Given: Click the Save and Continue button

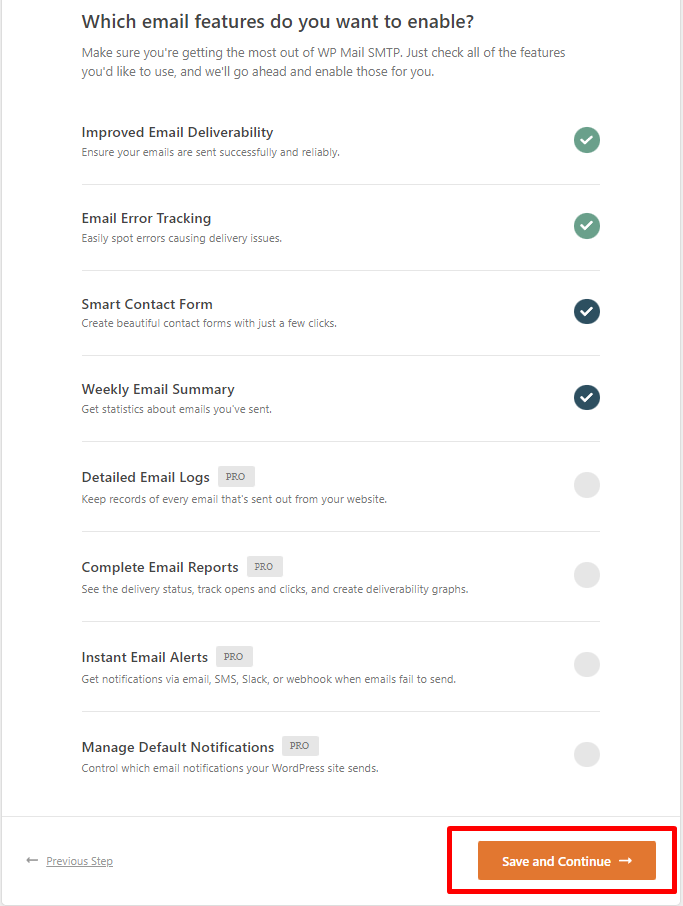Looking at the screenshot, I should pyautogui.click(x=566, y=861).
